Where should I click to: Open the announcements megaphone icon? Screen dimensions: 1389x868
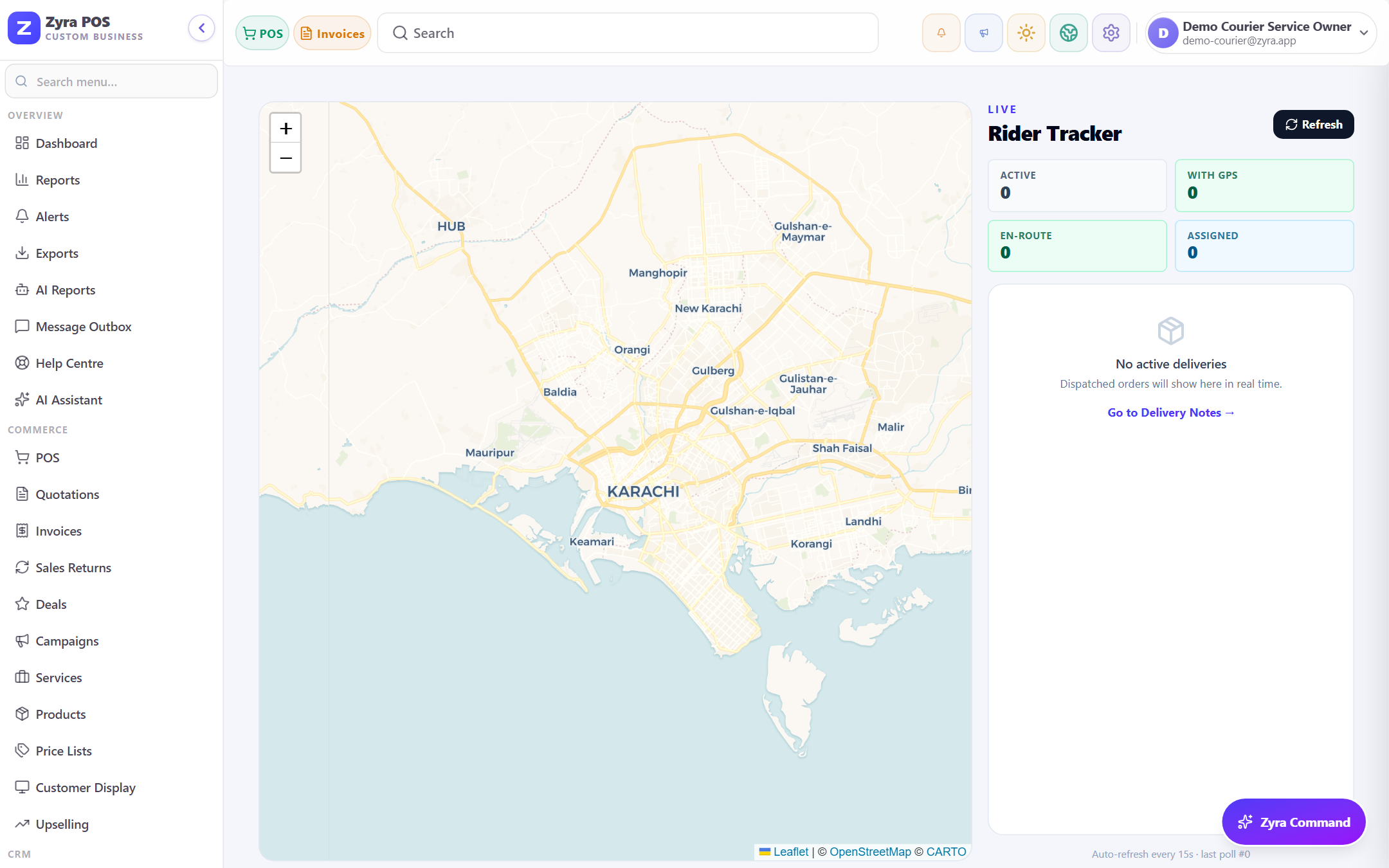tap(983, 33)
